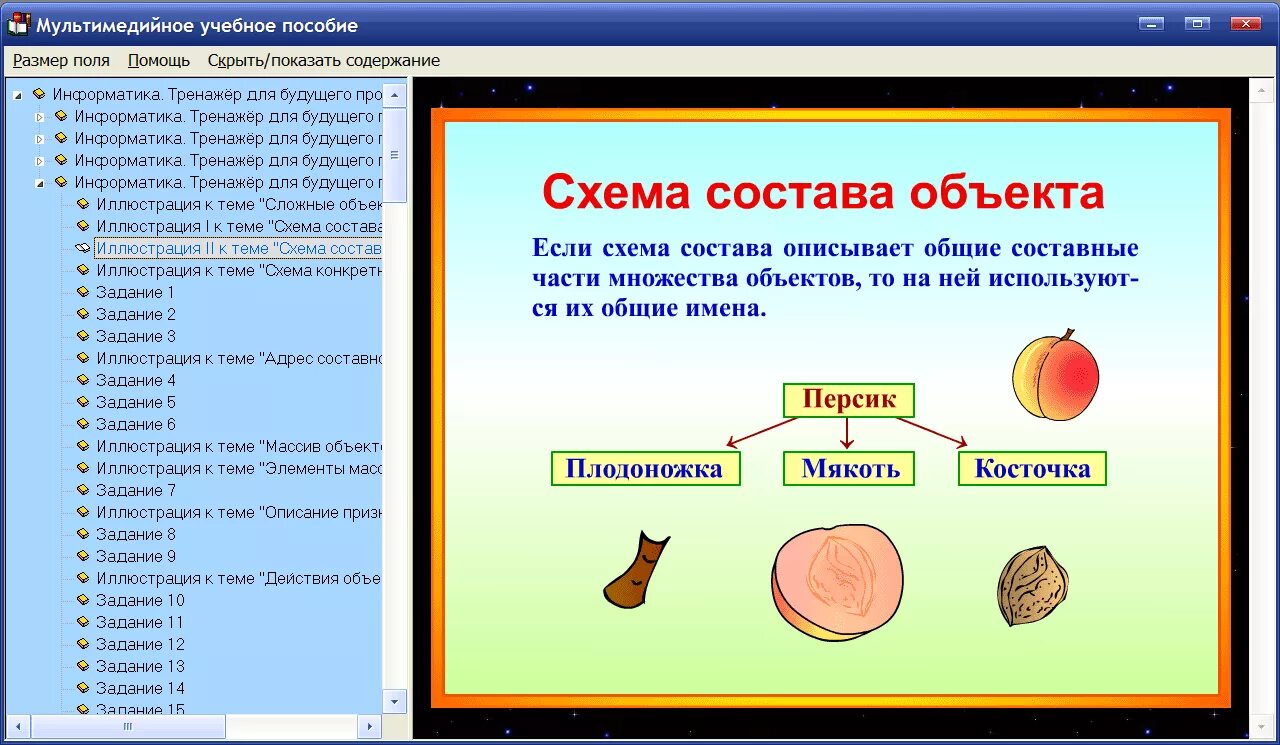
Task: Select Иллюстрация II к теме "Схема состава"
Action: (x=239, y=248)
